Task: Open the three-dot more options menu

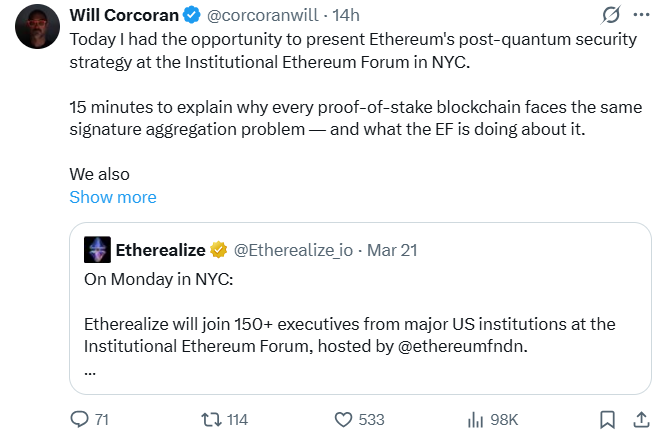Action: (x=641, y=16)
